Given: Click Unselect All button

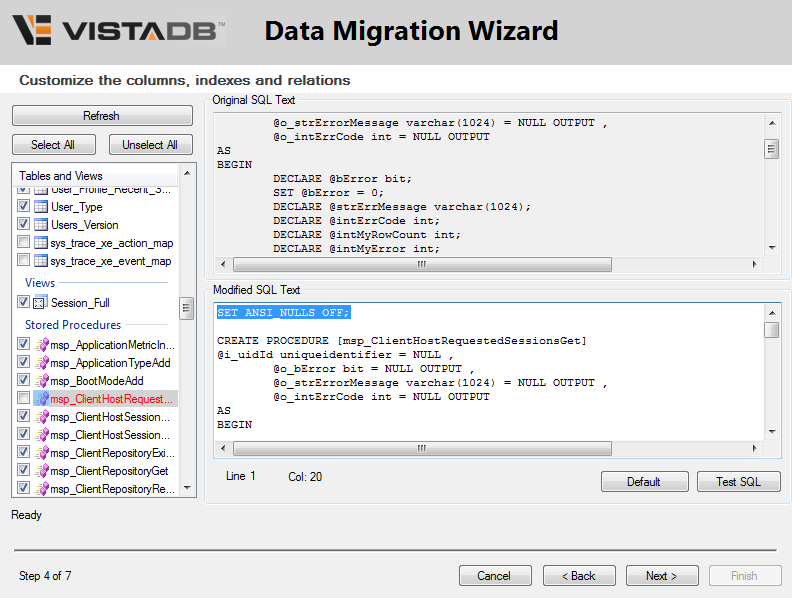Looking at the screenshot, I should [151, 144].
